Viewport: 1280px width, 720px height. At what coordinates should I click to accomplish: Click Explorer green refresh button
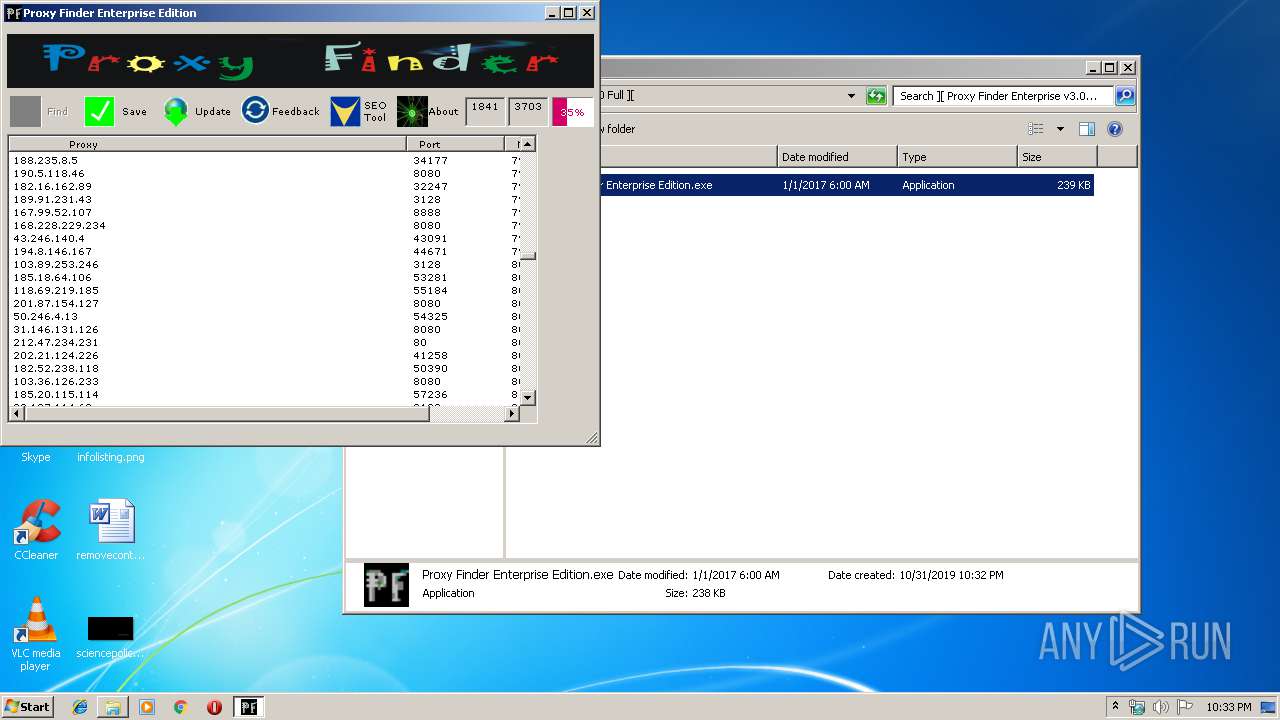(876, 96)
